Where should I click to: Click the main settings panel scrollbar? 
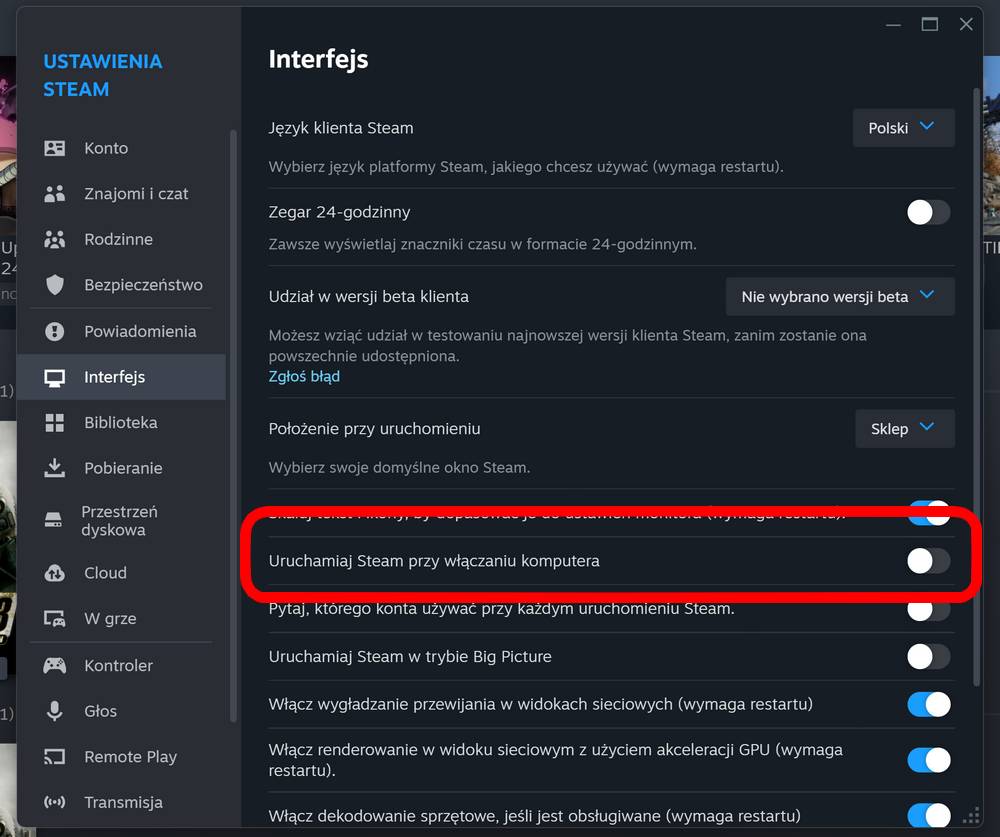tap(976, 387)
